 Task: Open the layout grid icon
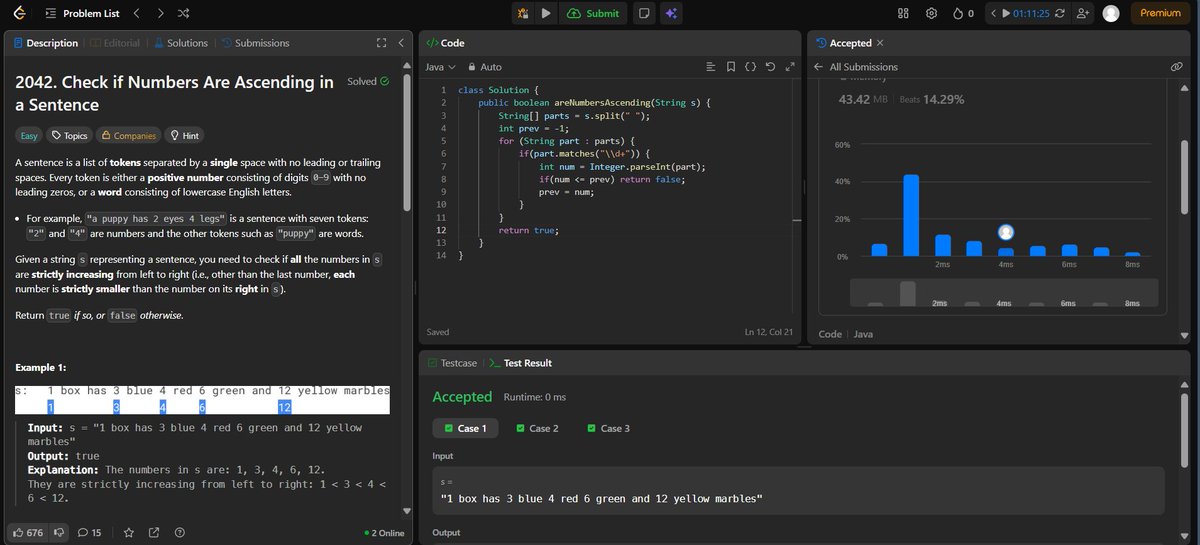tap(902, 13)
